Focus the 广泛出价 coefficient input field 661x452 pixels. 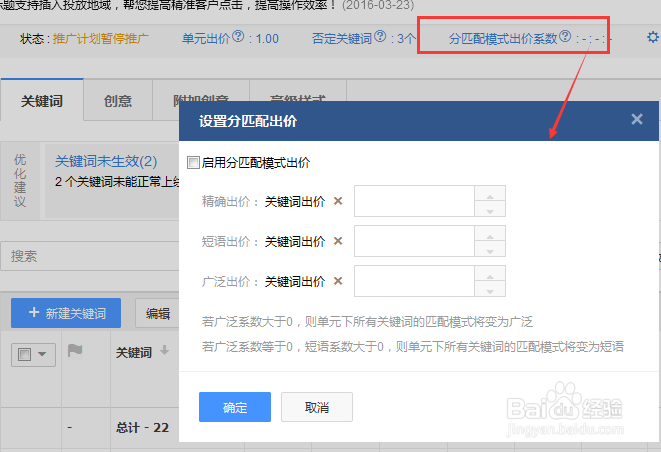415,281
